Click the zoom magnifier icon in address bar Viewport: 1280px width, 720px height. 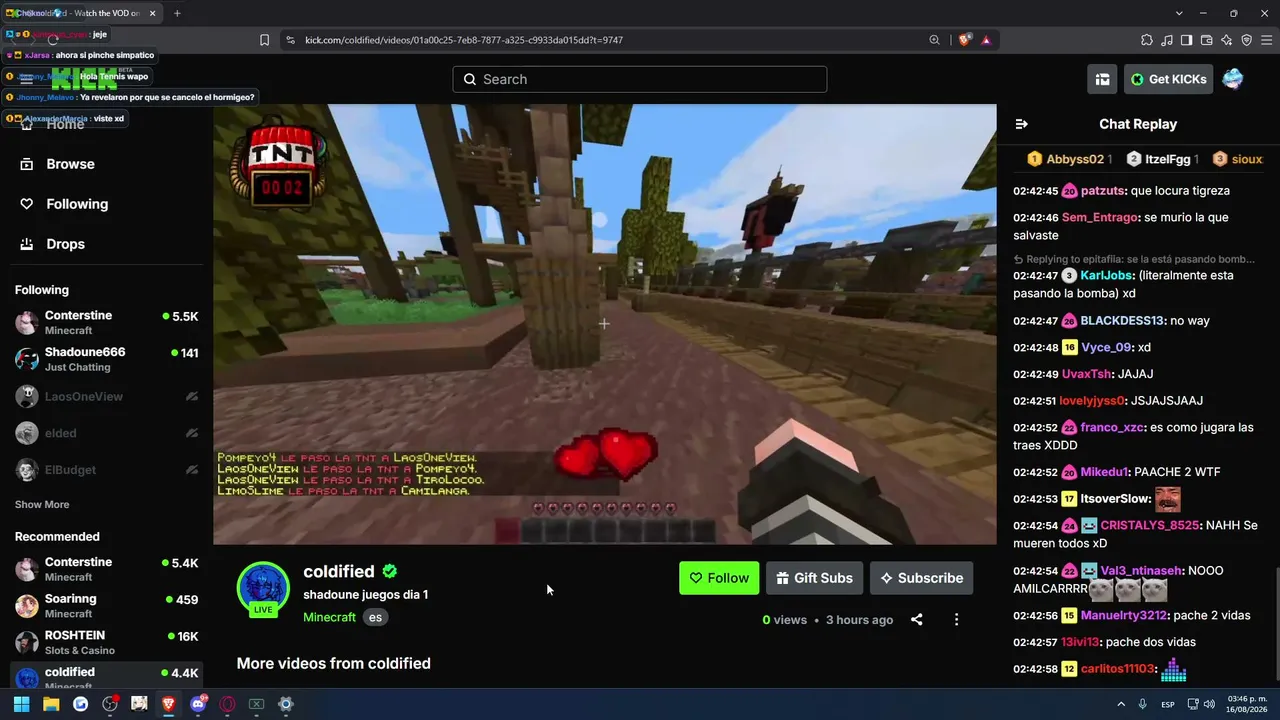(x=935, y=40)
